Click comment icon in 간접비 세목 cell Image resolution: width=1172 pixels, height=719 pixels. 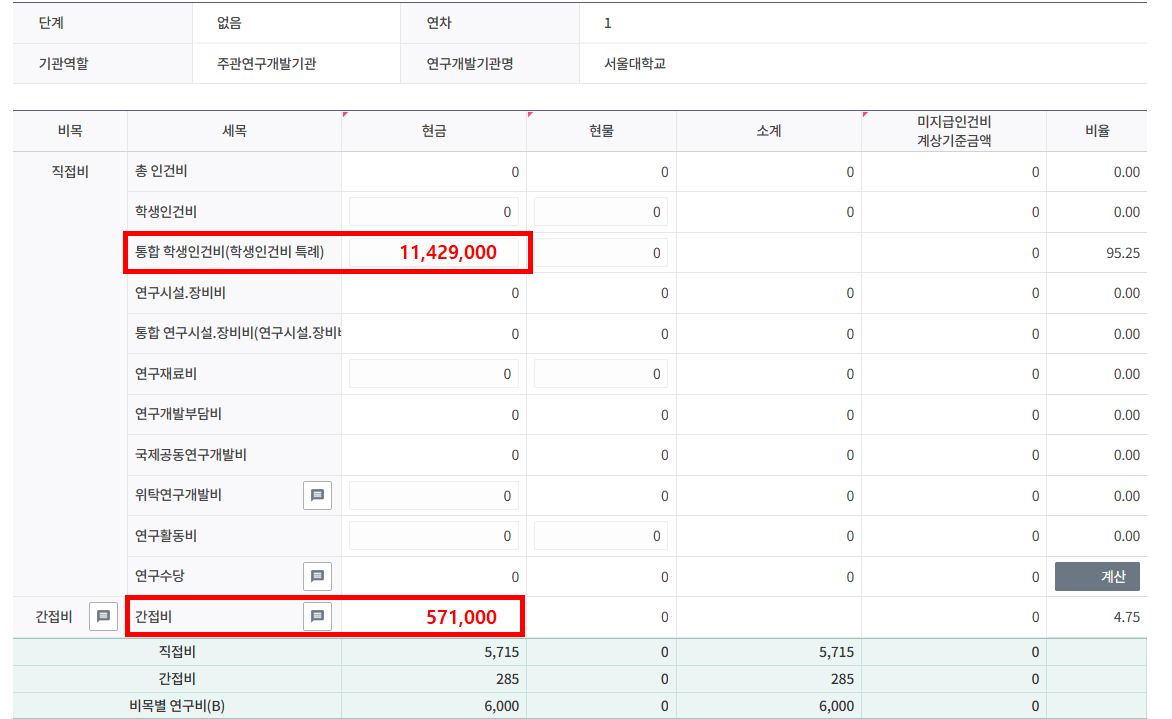(317, 617)
